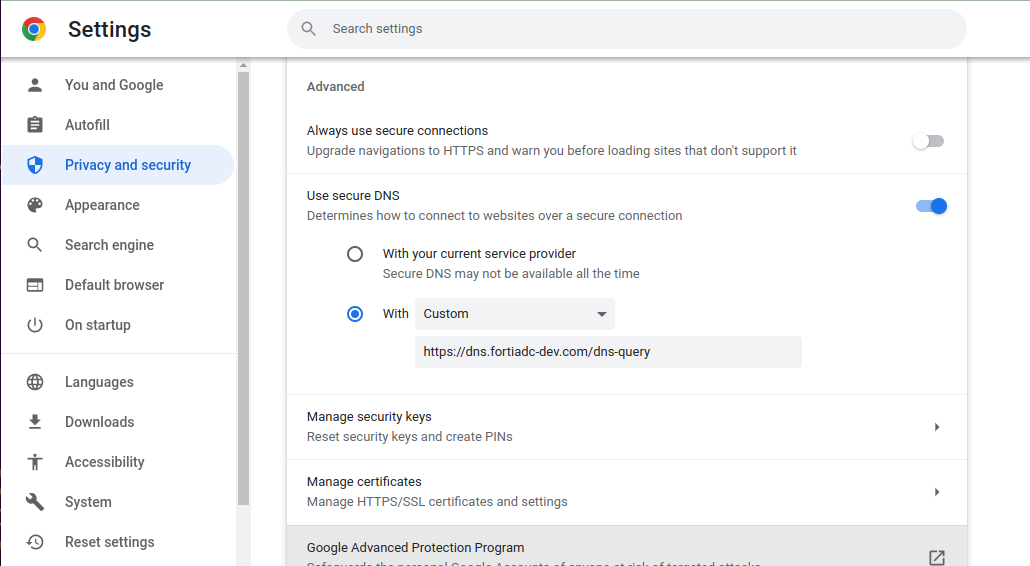The height and width of the screenshot is (566, 1030).
Task: Click the You and Google person icon
Action: 35,85
